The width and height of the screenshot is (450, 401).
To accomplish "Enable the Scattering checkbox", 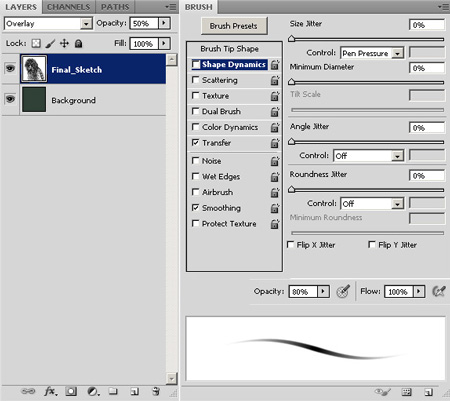I will [196, 80].
